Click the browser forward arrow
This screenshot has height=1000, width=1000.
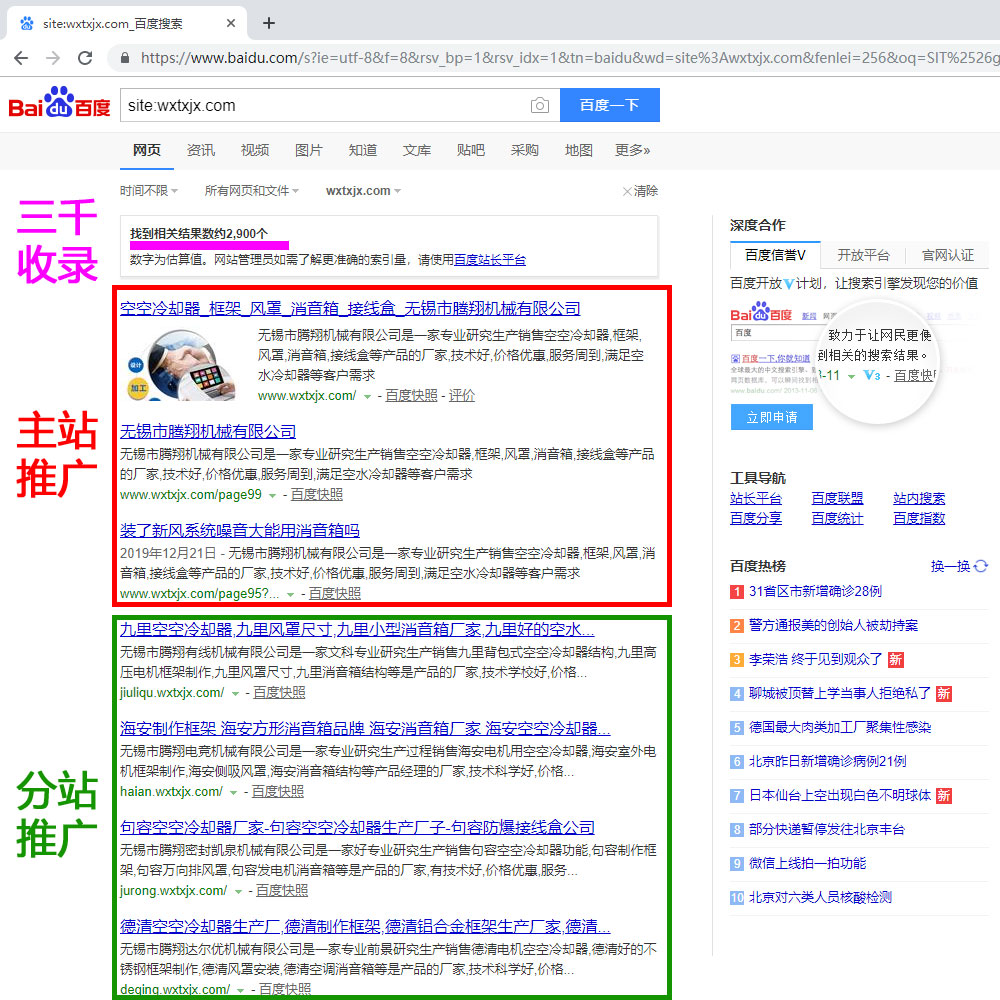click(x=53, y=58)
